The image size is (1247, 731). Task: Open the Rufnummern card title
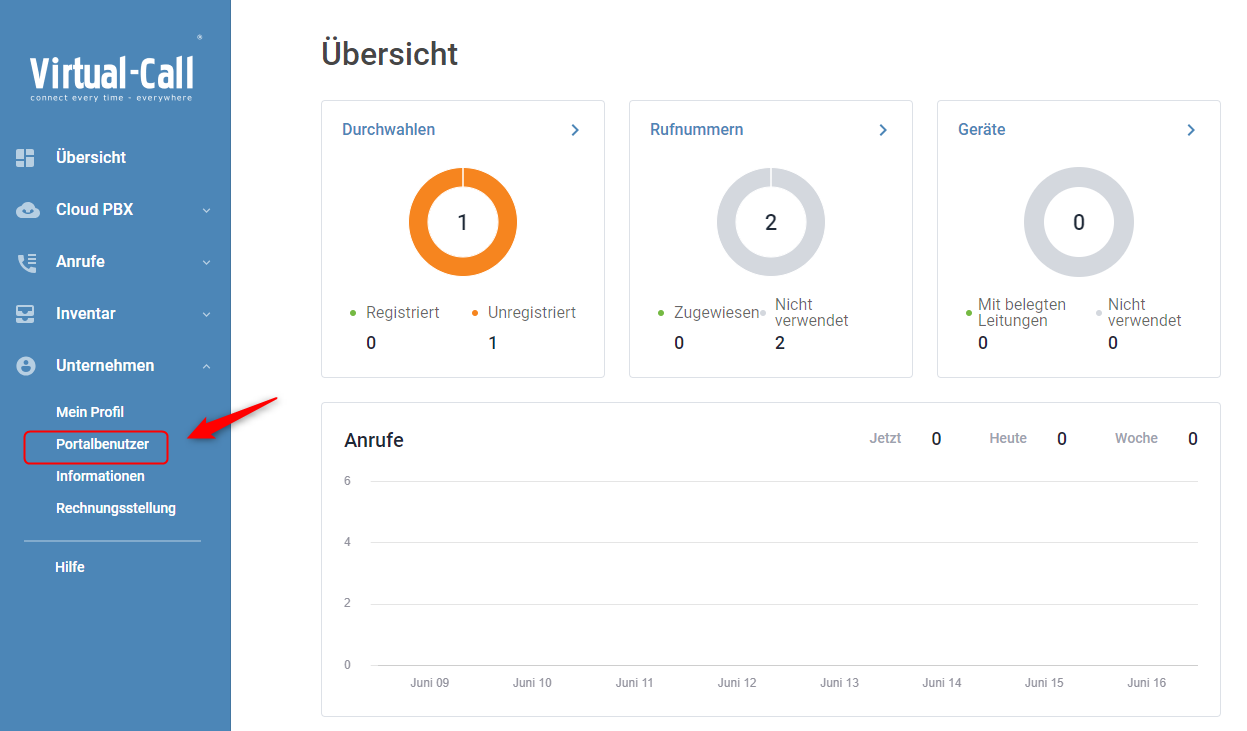[696, 130]
